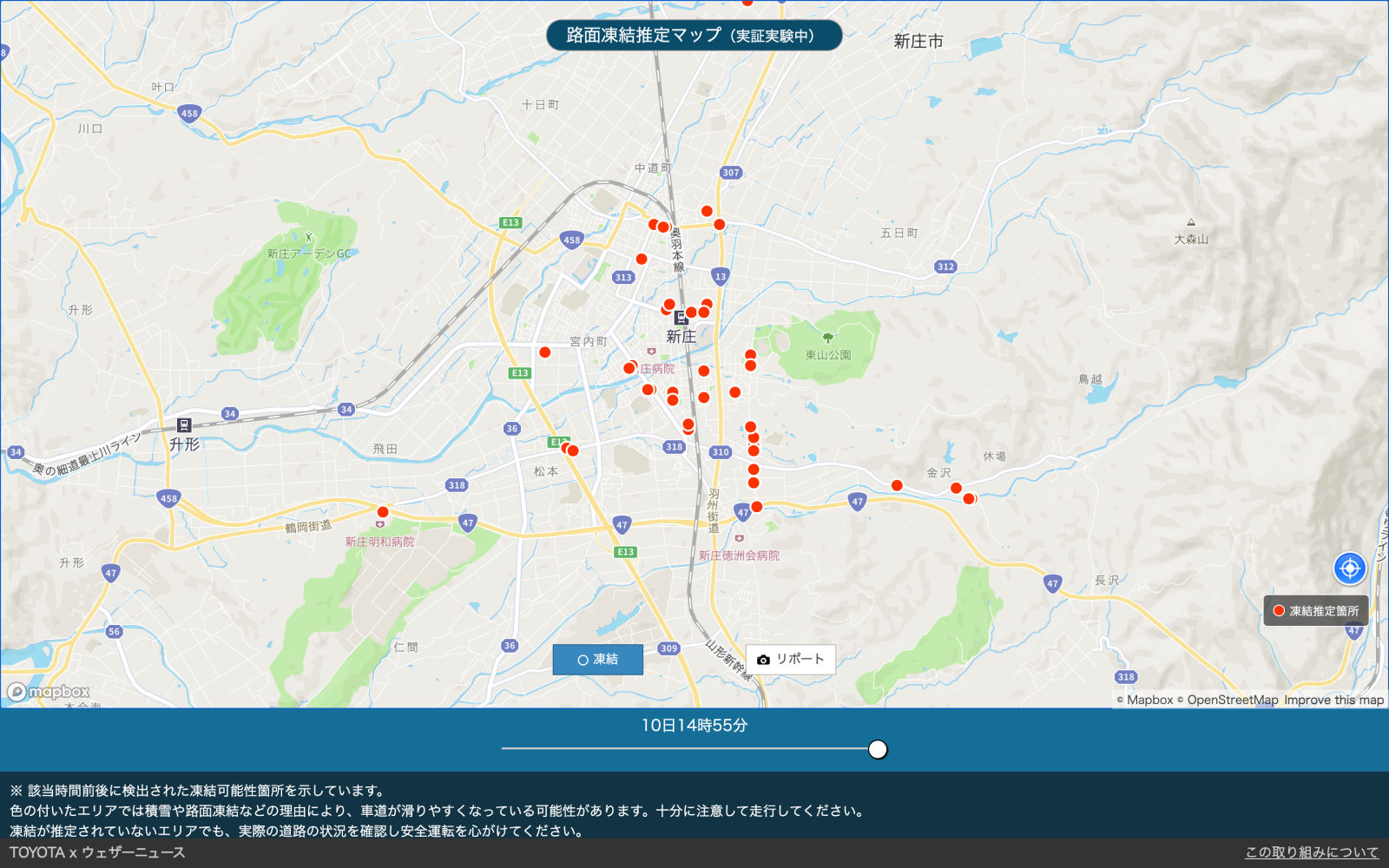Click the route 13 shield

click(x=720, y=277)
